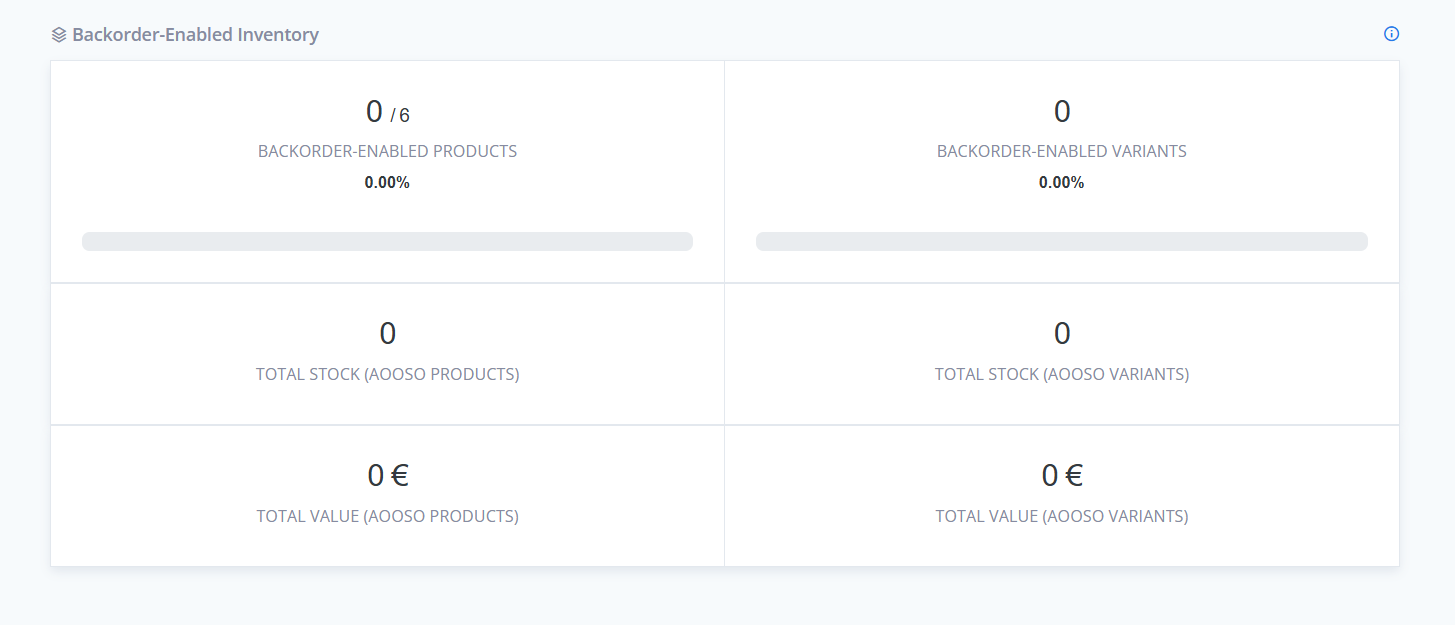Select the TOTAL VALUE (AOOSO VARIANTS) cell
The width and height of the screenshot is (1455, 625).
1061,495
